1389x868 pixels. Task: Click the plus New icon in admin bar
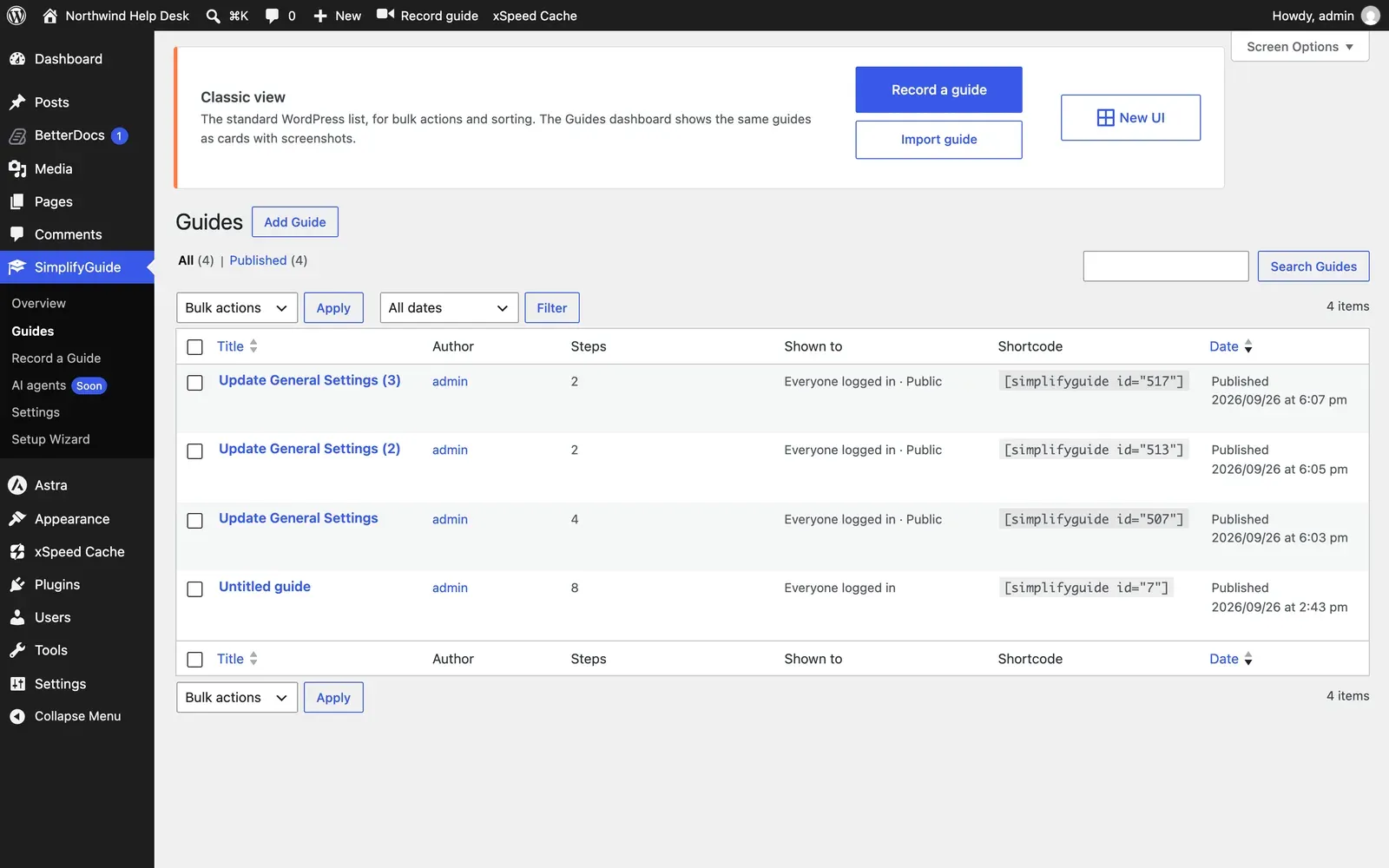[x=320, y=16]
